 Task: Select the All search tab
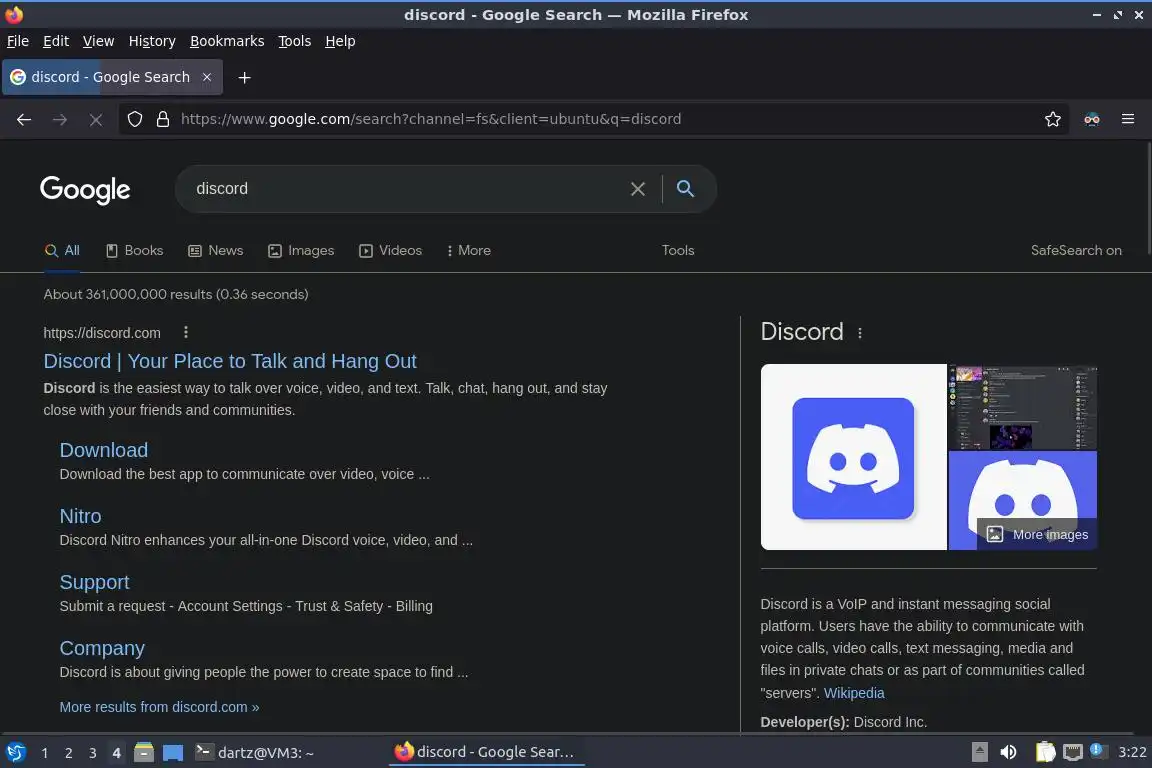click(x=62, y=251)
